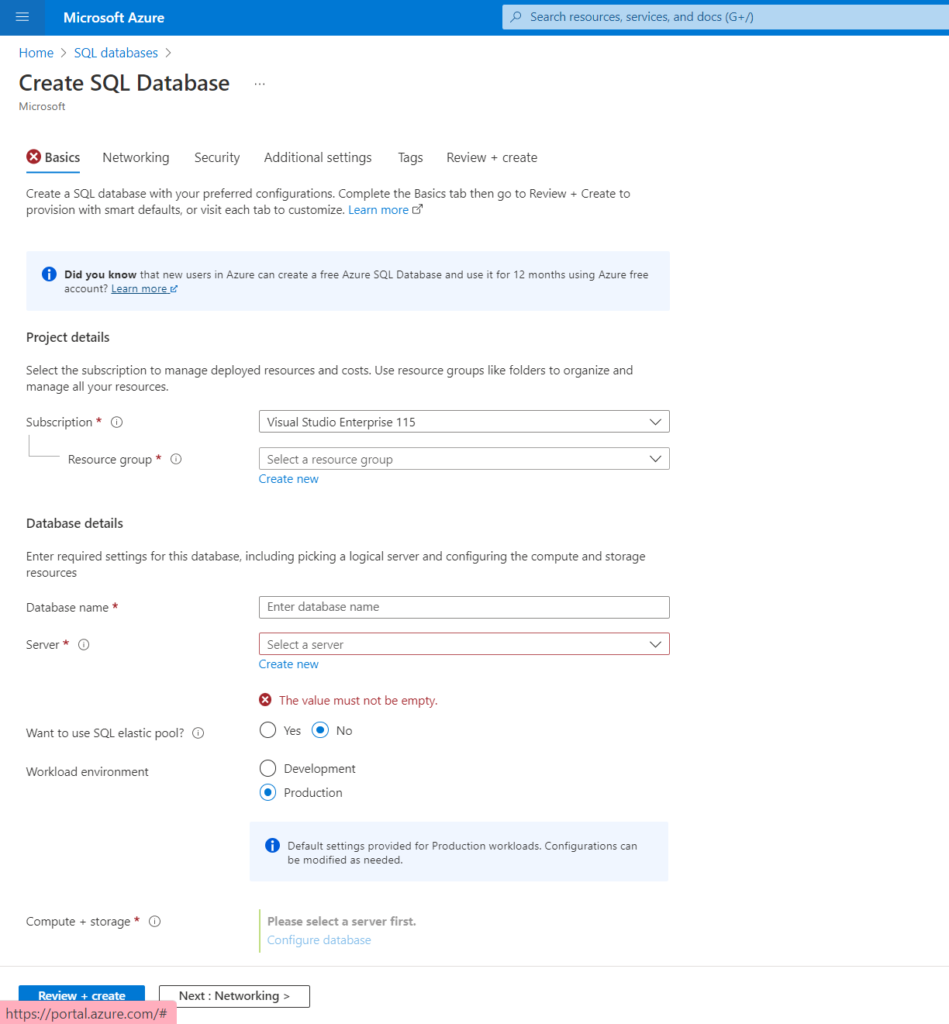Click the Database details heading
Viewport: 949px width, 1024px height.
(74, 523)
